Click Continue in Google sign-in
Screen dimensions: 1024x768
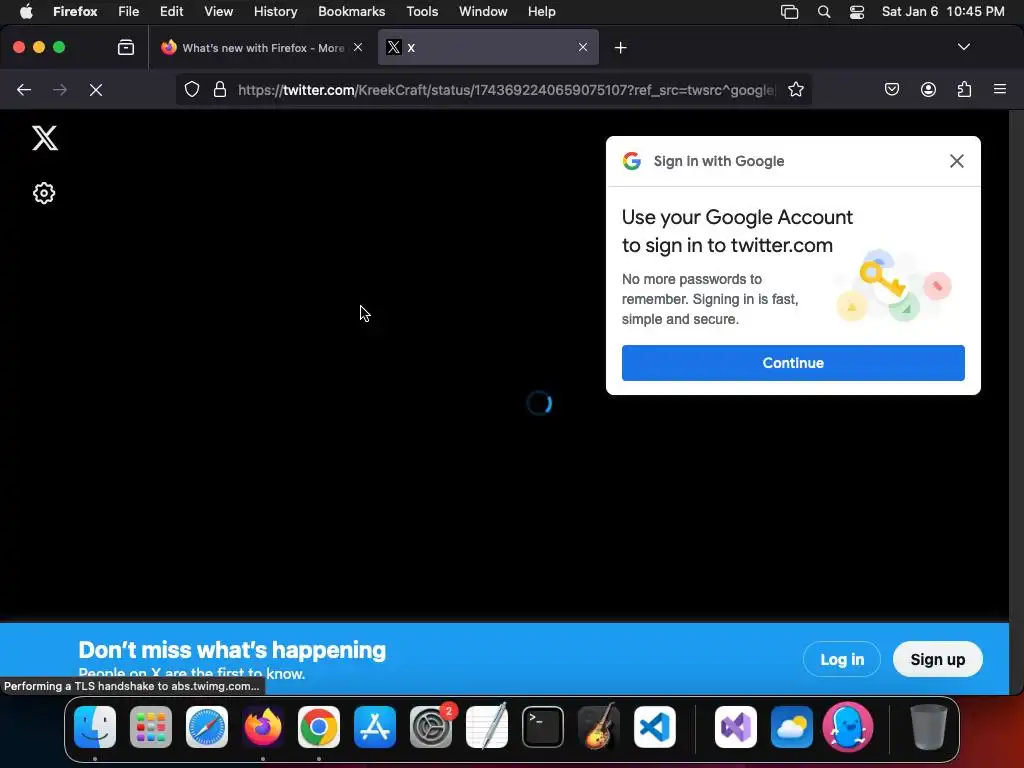(x=793, y=362)
